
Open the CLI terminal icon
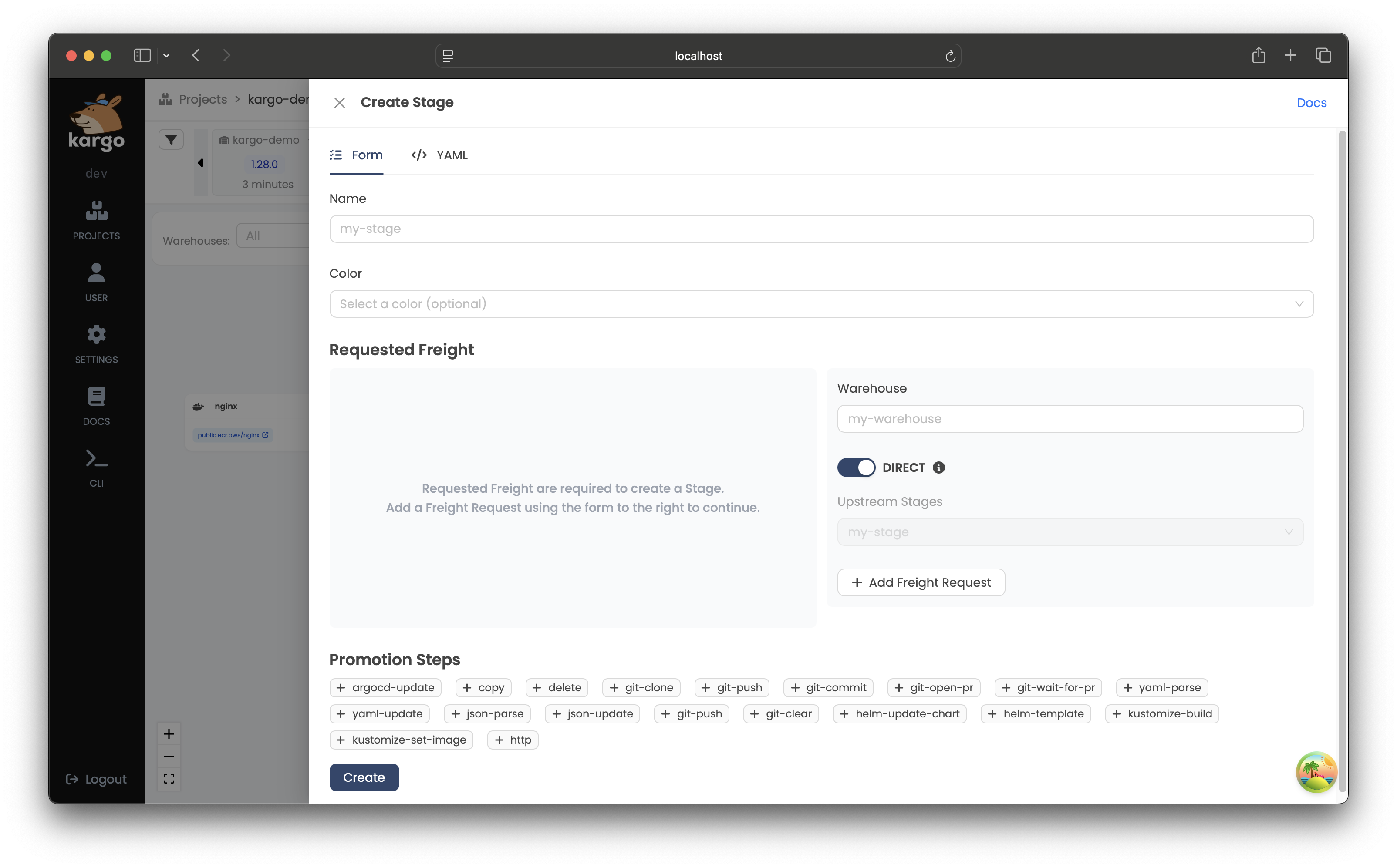[x=97, y=467]
